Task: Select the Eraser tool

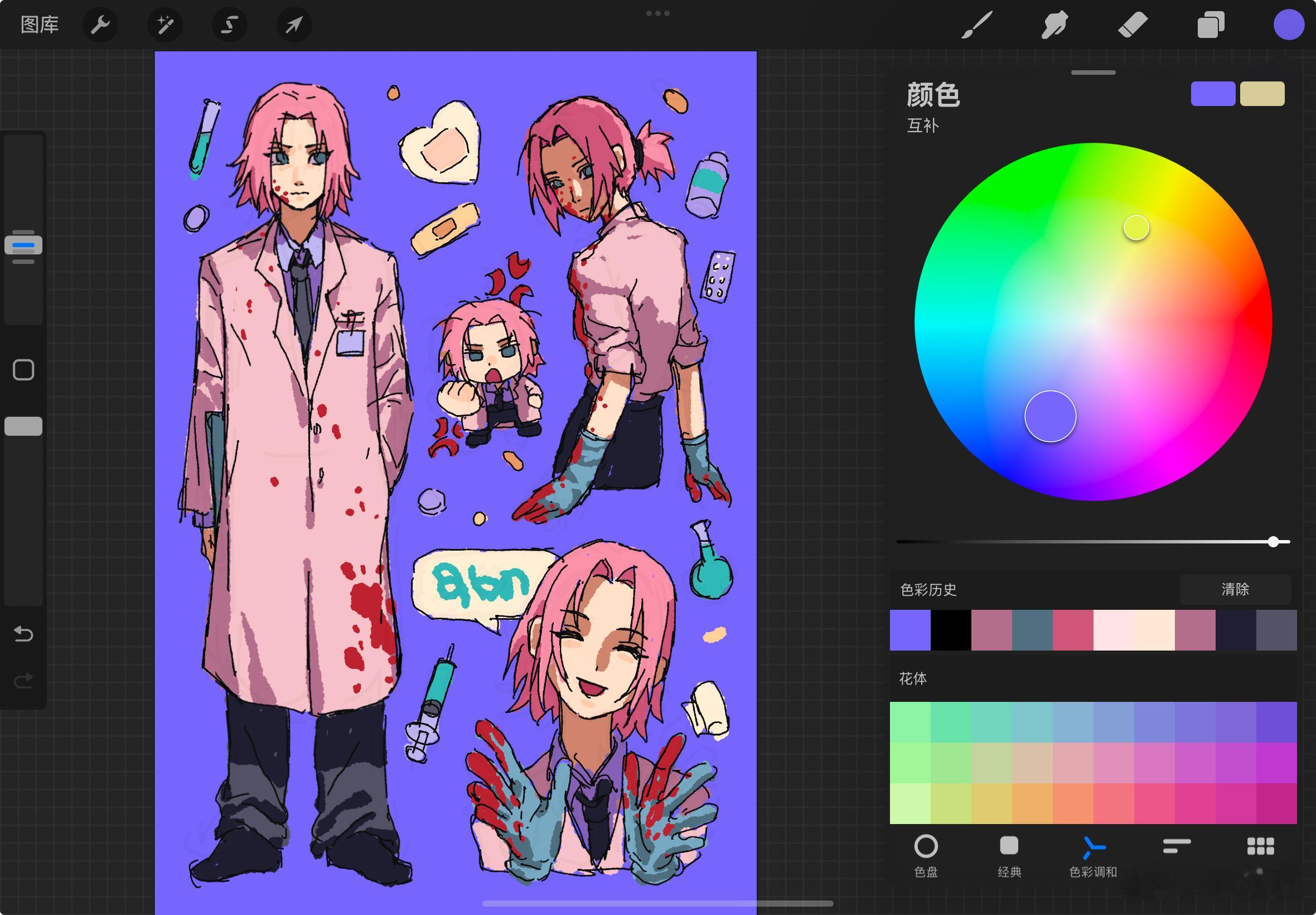Action: (x=1133, y=25)
